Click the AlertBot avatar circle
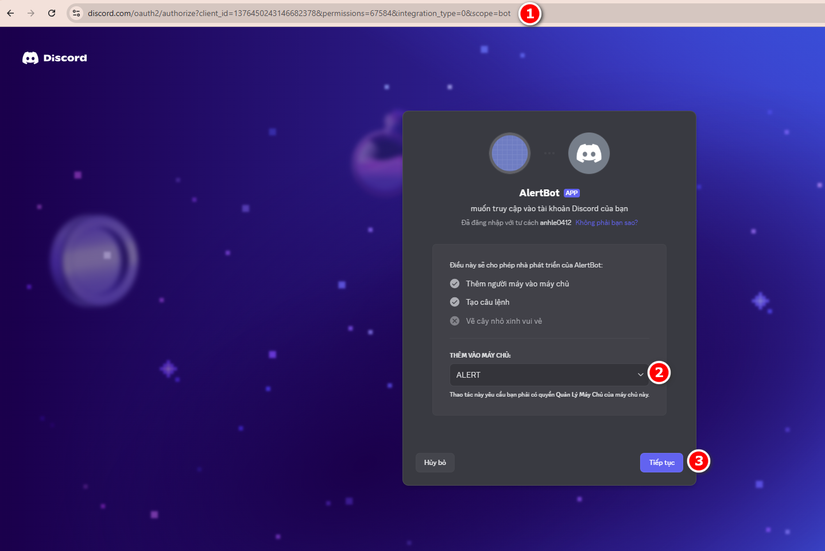Image resolution: width=825 pixels, height=551 pixels. pos(509,153)
